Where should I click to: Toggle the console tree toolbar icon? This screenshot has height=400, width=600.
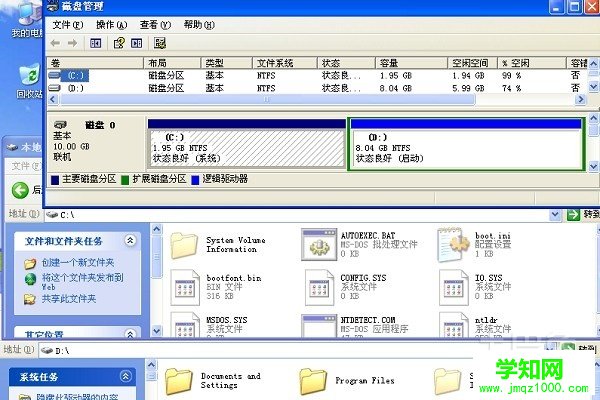[95, 43]
